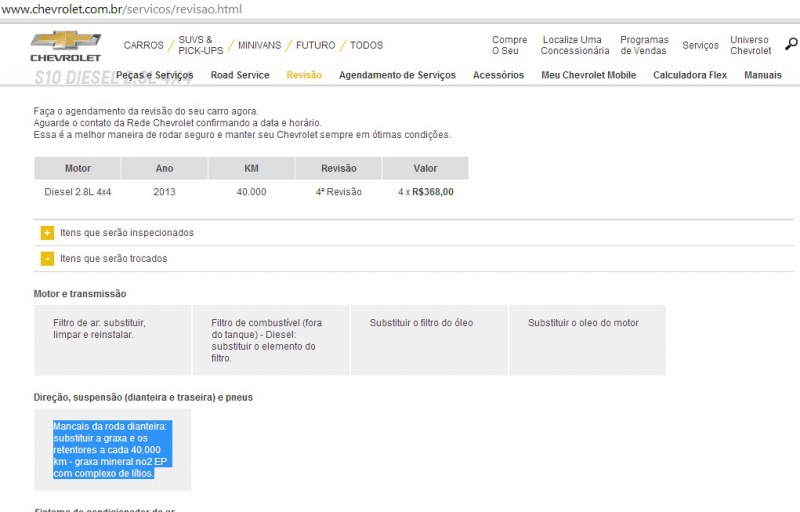Image resolution: width=800 pixels, height=512 pixels.
Task: Click 'Direção, suspensão' section heading
Action: 143,397
